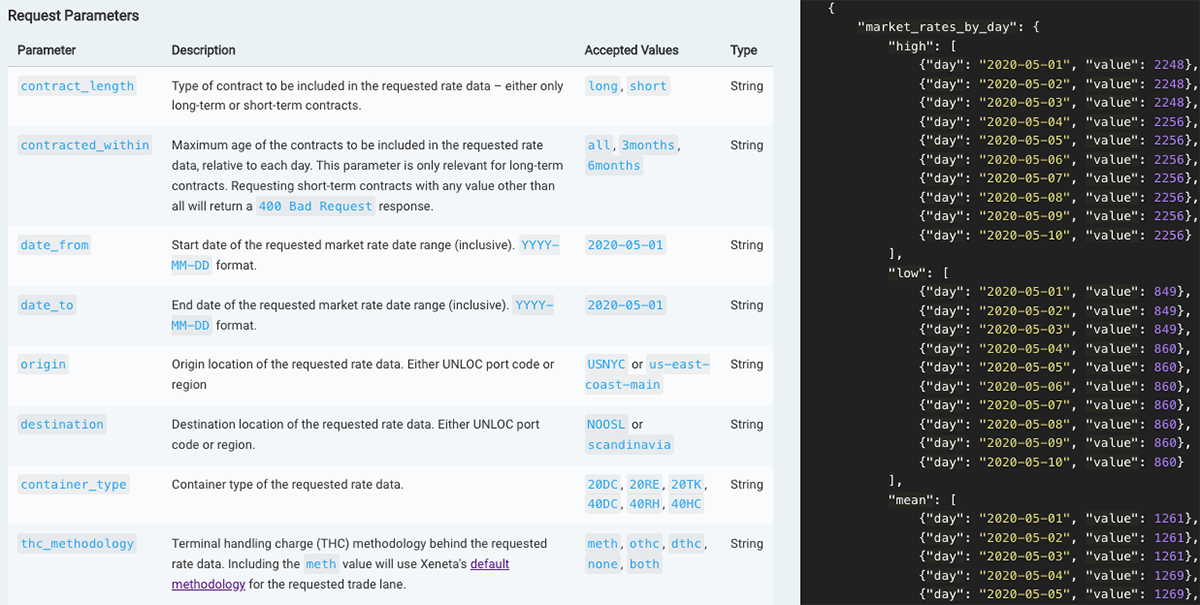Click the '400 Bad Request' code snippet
This screenshot has width=1200, height=605.
[315, 205]
